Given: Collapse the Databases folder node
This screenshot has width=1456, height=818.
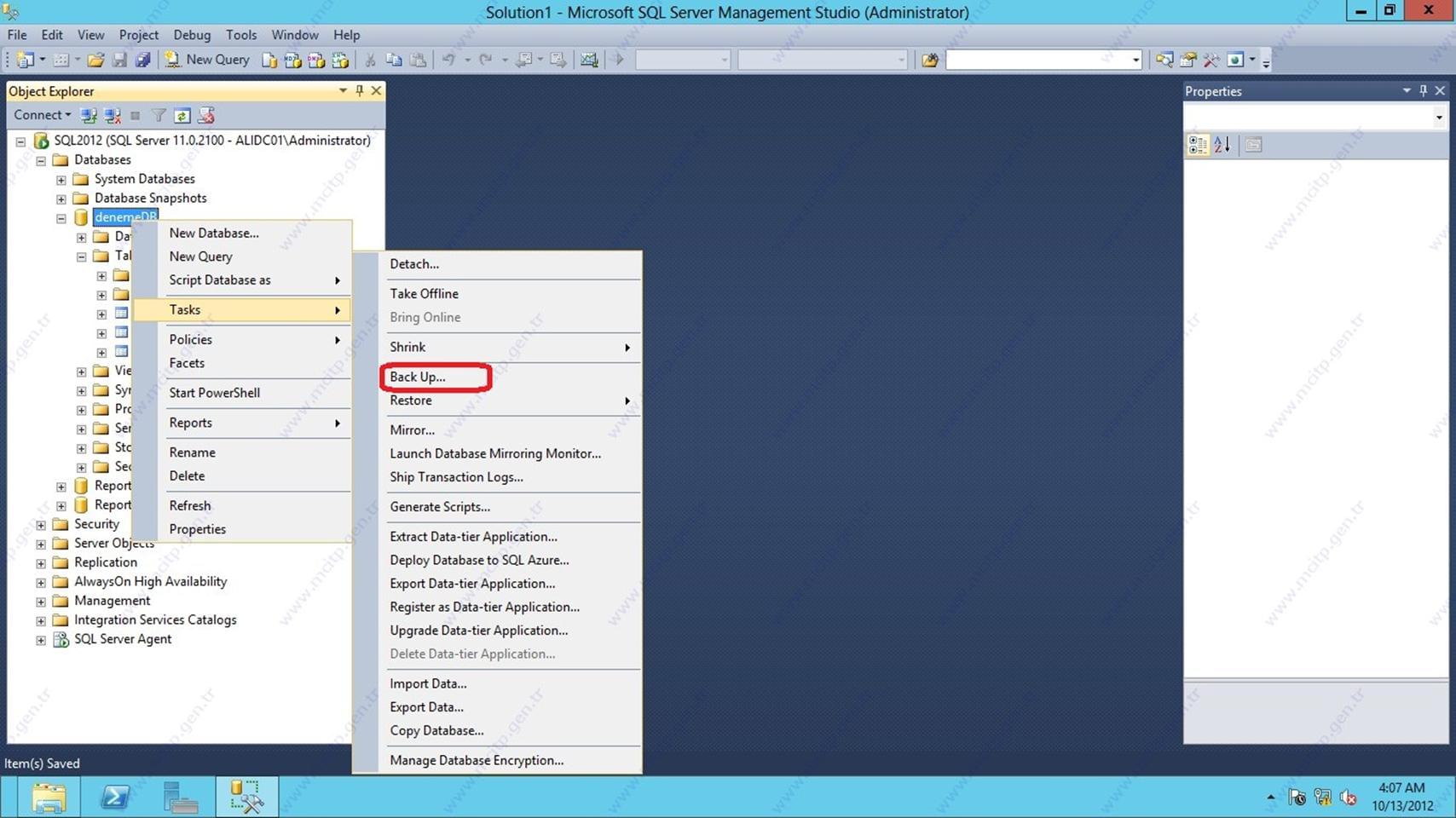Looking at the screenshot, I should point(41,160).
